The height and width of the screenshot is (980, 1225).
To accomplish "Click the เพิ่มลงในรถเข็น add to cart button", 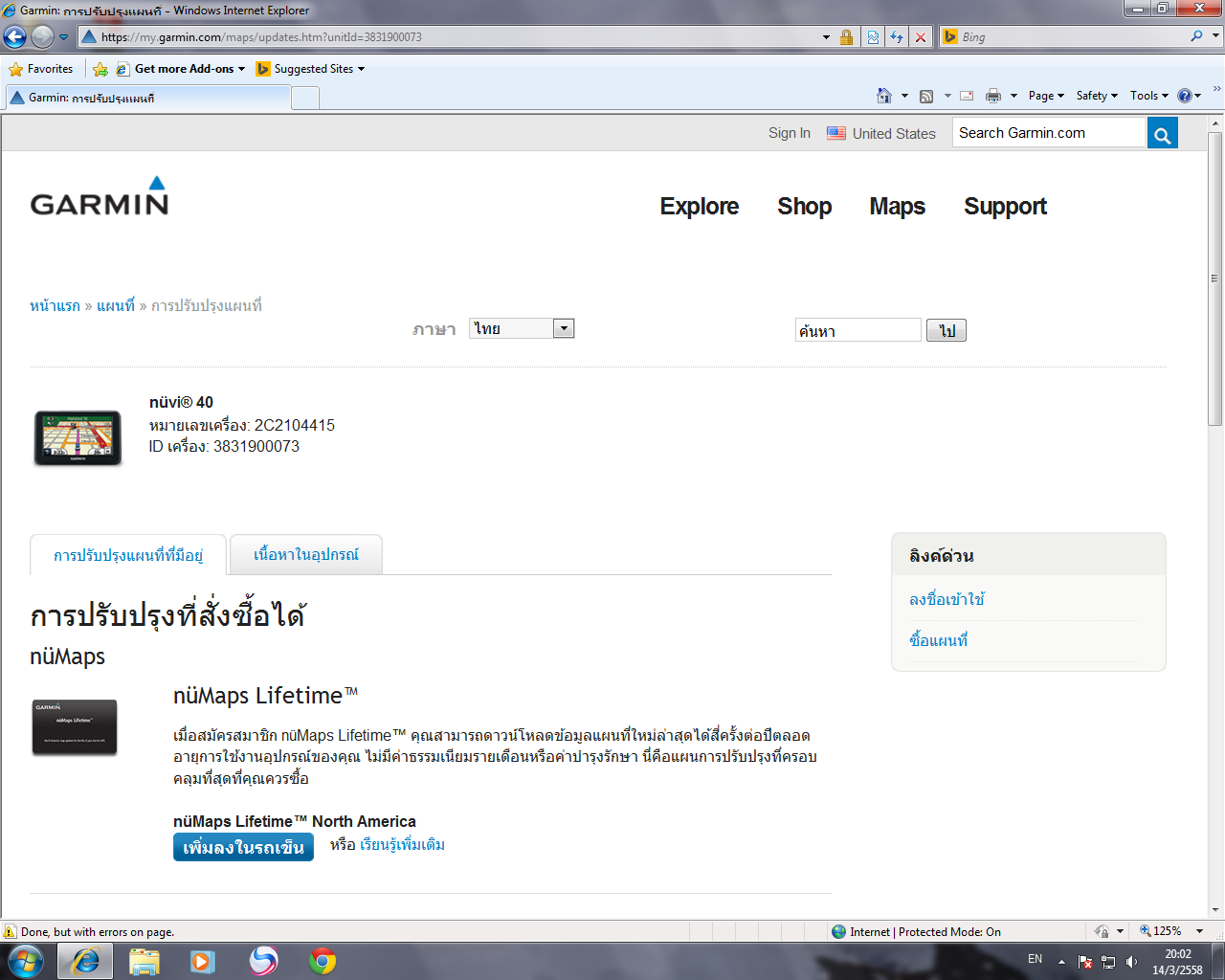I will tap(243, 847).
